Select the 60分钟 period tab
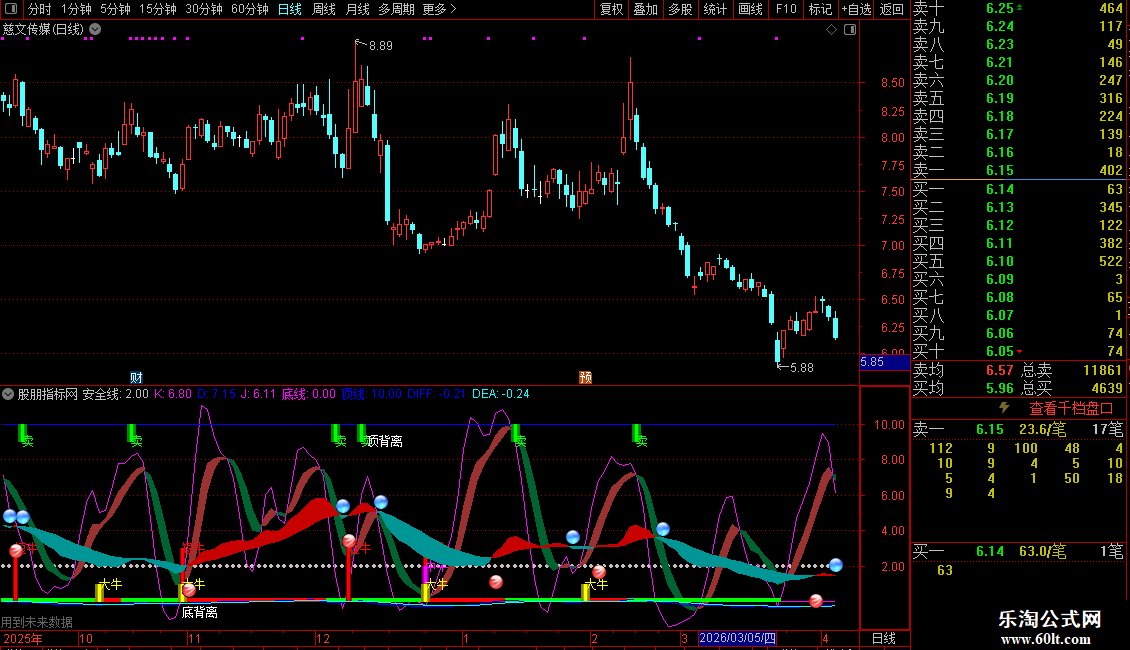Viewport: 1130px width, 650px height. [x=250, y=9]
